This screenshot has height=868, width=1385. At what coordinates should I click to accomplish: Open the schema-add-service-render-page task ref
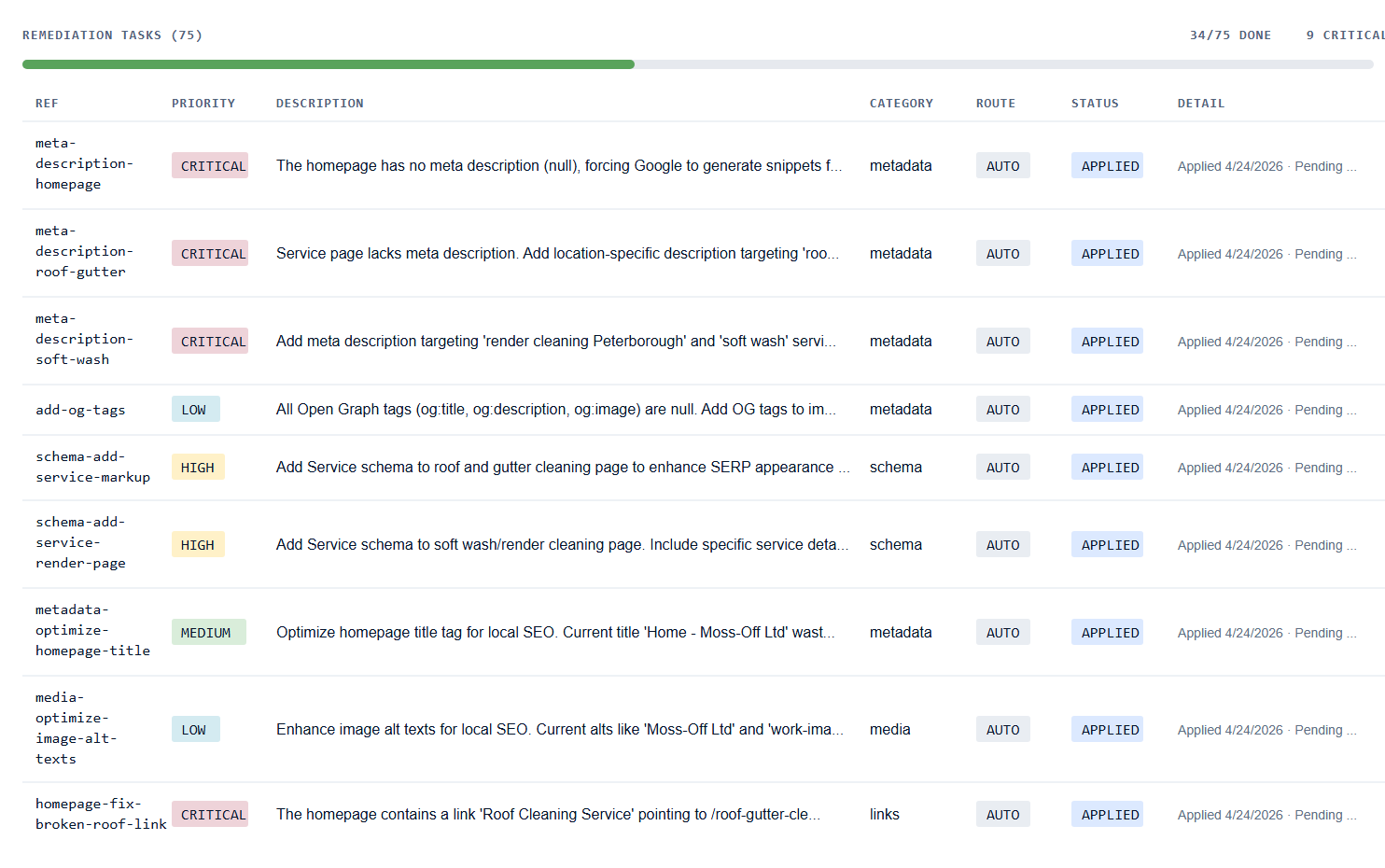click(x=80, y=543)
